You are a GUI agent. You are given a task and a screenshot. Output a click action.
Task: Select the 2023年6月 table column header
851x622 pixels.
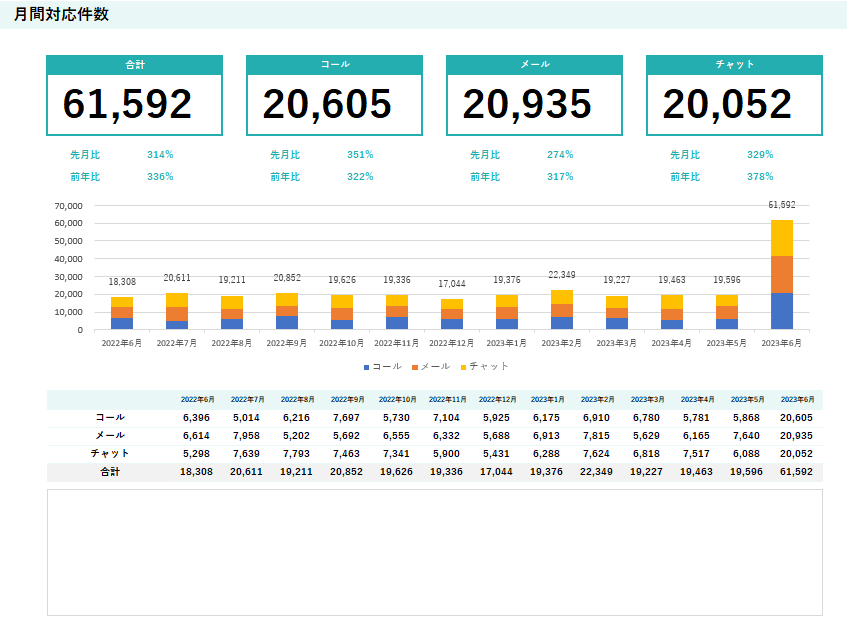pyautogui.click(x=796, y=399)
